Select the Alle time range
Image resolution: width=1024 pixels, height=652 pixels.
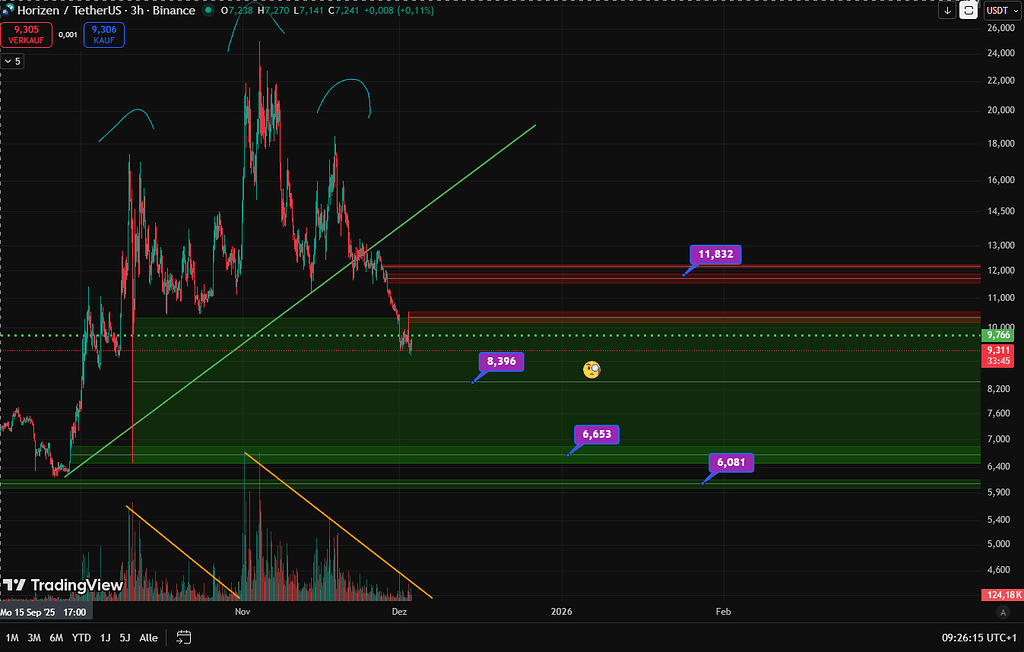click(148, 637)
